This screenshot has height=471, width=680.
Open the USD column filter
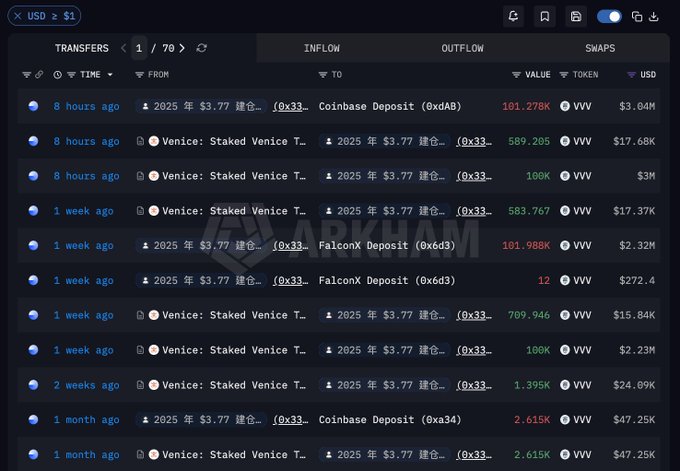[x=631, y=75]
